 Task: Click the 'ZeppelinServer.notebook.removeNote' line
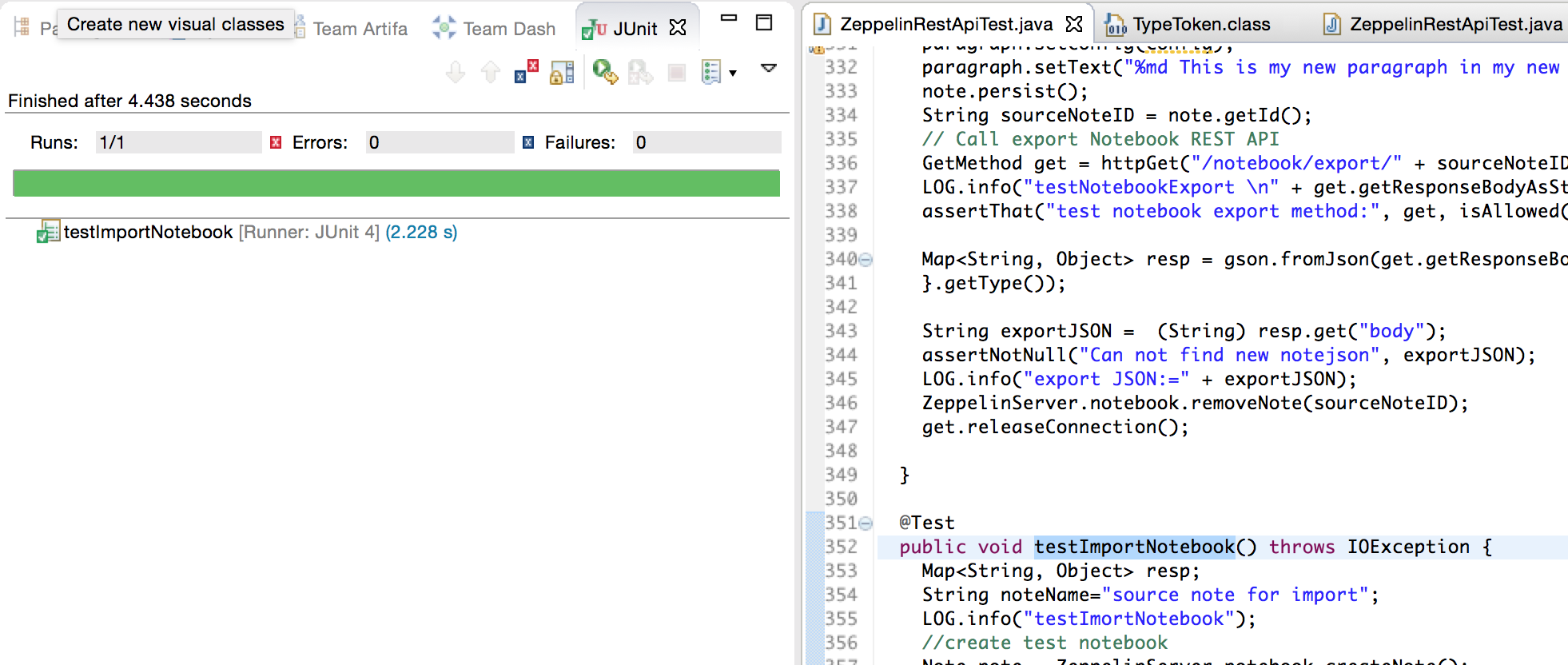1195,403
